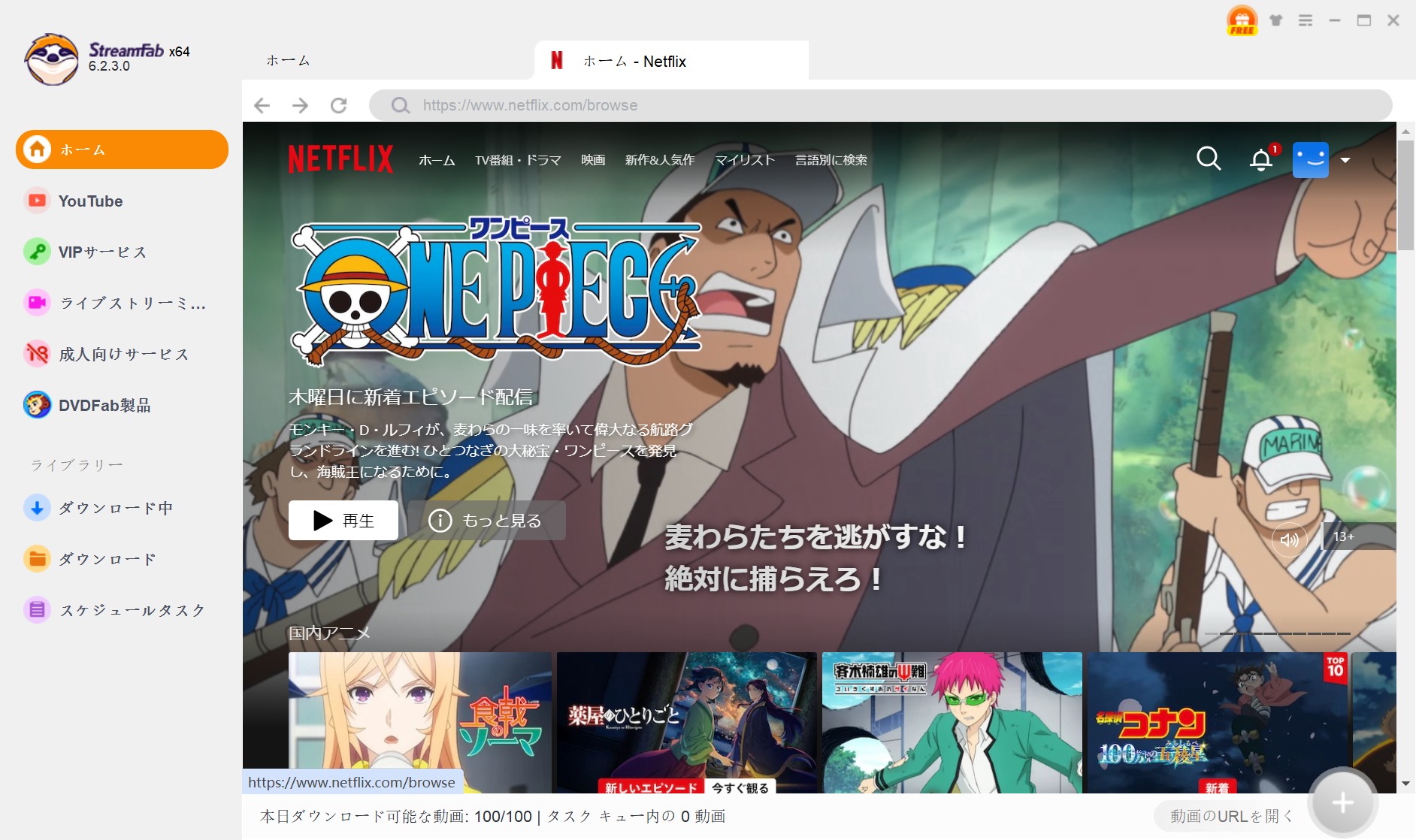Open 名探偵コナン thumbnail

1218,723
